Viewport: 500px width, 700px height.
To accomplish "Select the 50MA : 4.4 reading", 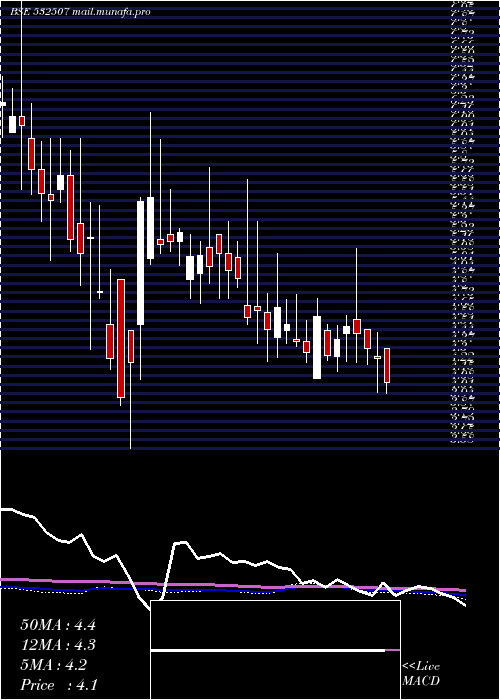I will pyautogui.click(x=58, y=625).
